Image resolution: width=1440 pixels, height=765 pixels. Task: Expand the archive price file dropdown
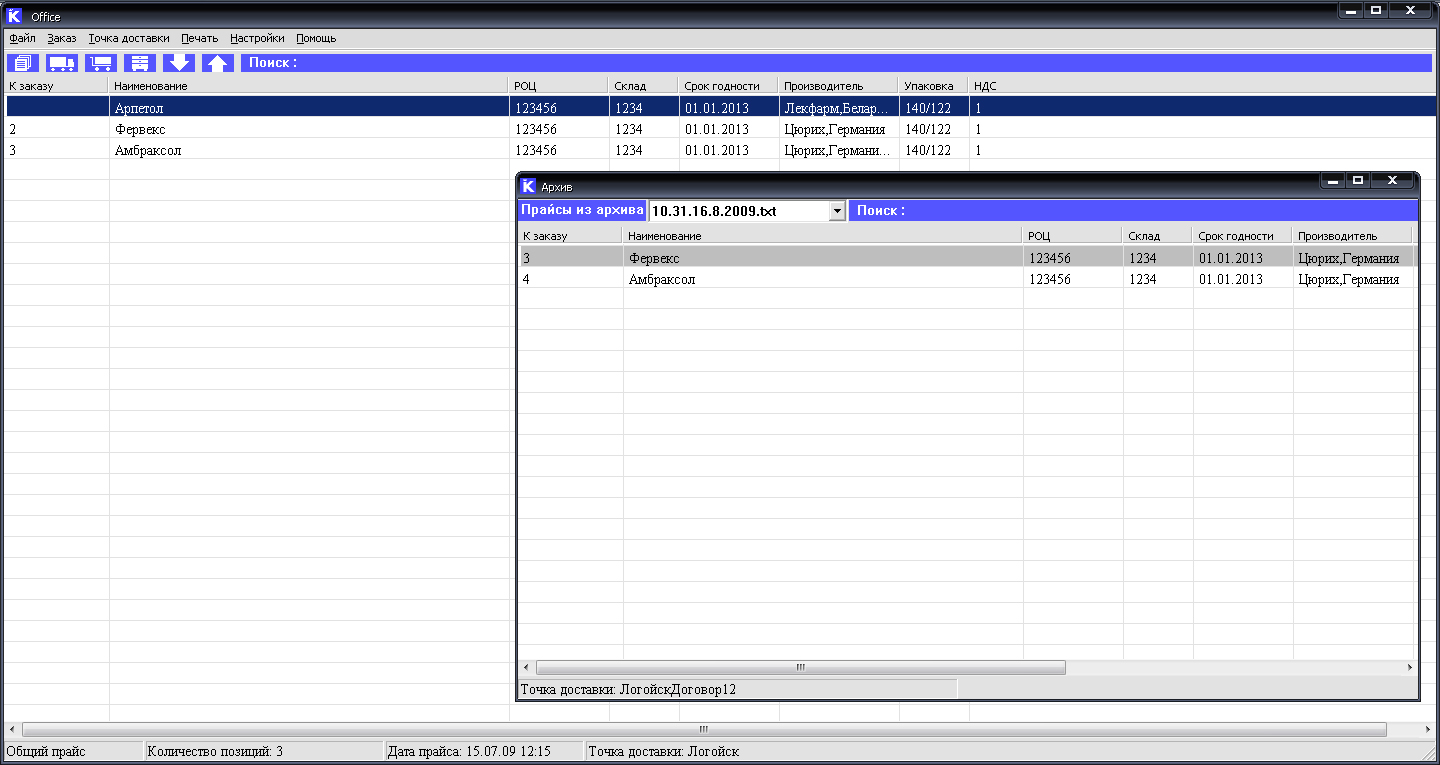click(837, 211)
